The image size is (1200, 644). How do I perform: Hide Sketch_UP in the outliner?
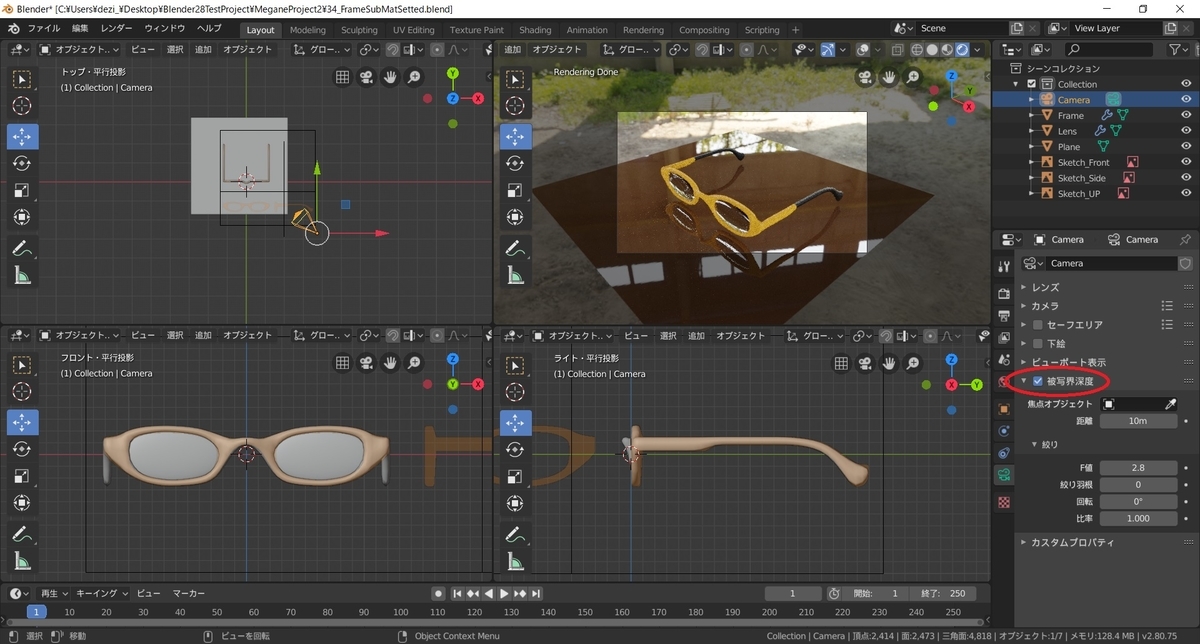tap(1186, 193)
